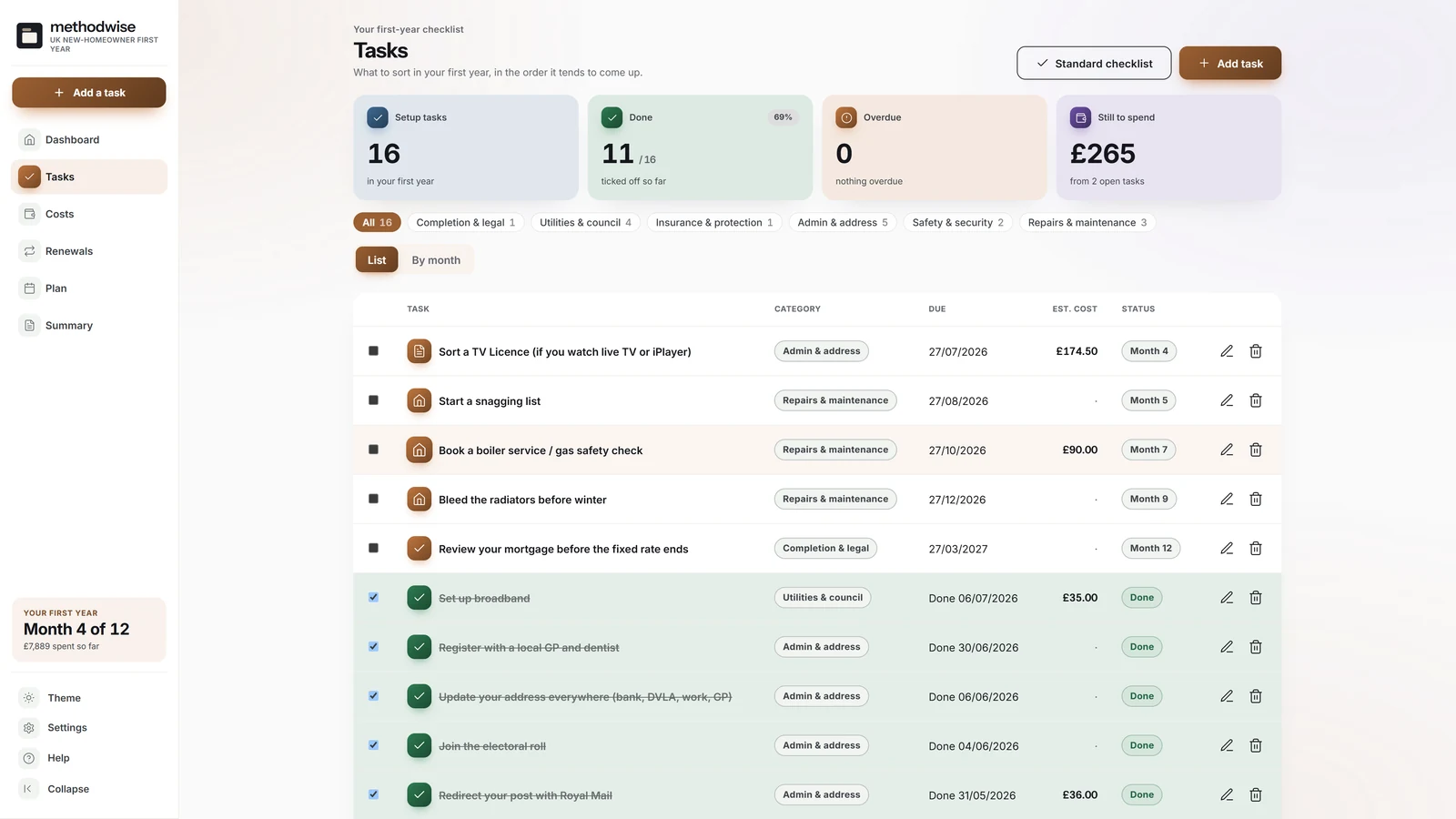The height and width of the screenshot is (819, 1456).
Task: Delete the mortgage review task
Action: point(1256,548)
